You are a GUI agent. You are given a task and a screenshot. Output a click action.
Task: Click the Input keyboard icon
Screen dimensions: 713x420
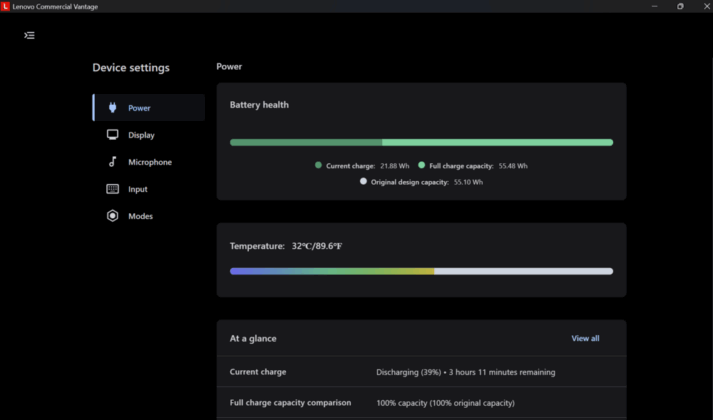112,189
